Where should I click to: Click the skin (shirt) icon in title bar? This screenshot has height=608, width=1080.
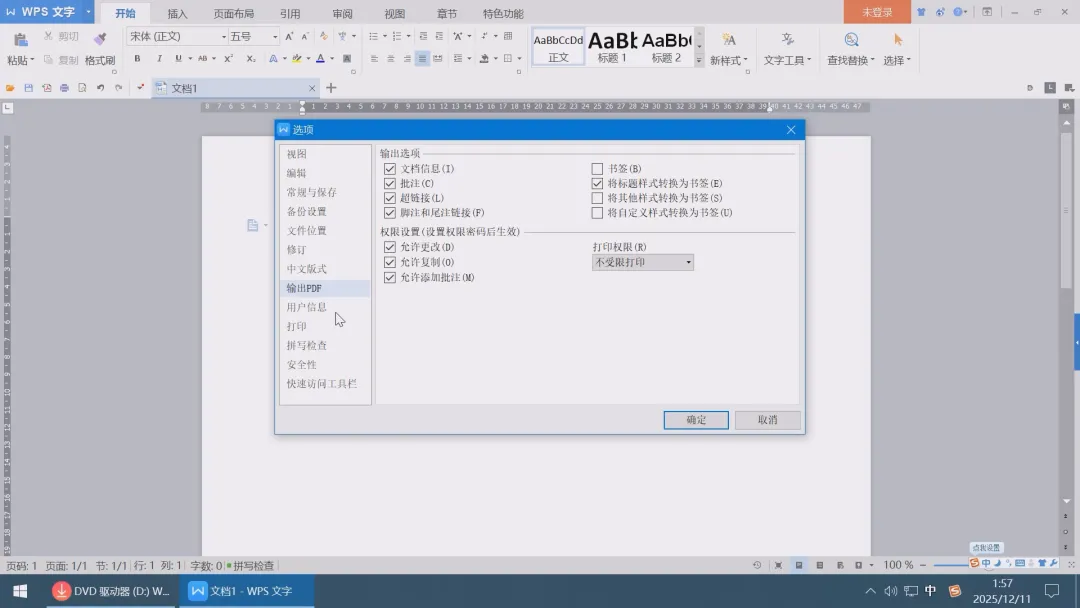(x=921, y=12)
